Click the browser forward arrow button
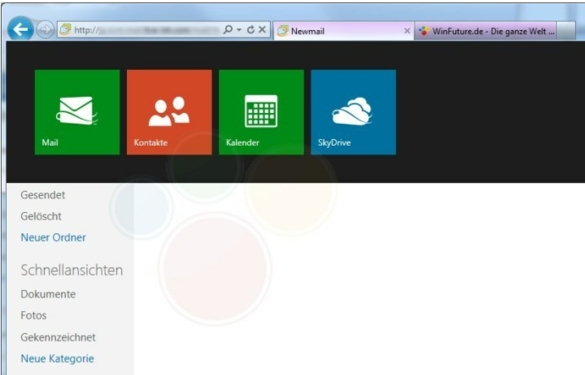This screenshot has width=585, height=375. click(x=45, y=29)
